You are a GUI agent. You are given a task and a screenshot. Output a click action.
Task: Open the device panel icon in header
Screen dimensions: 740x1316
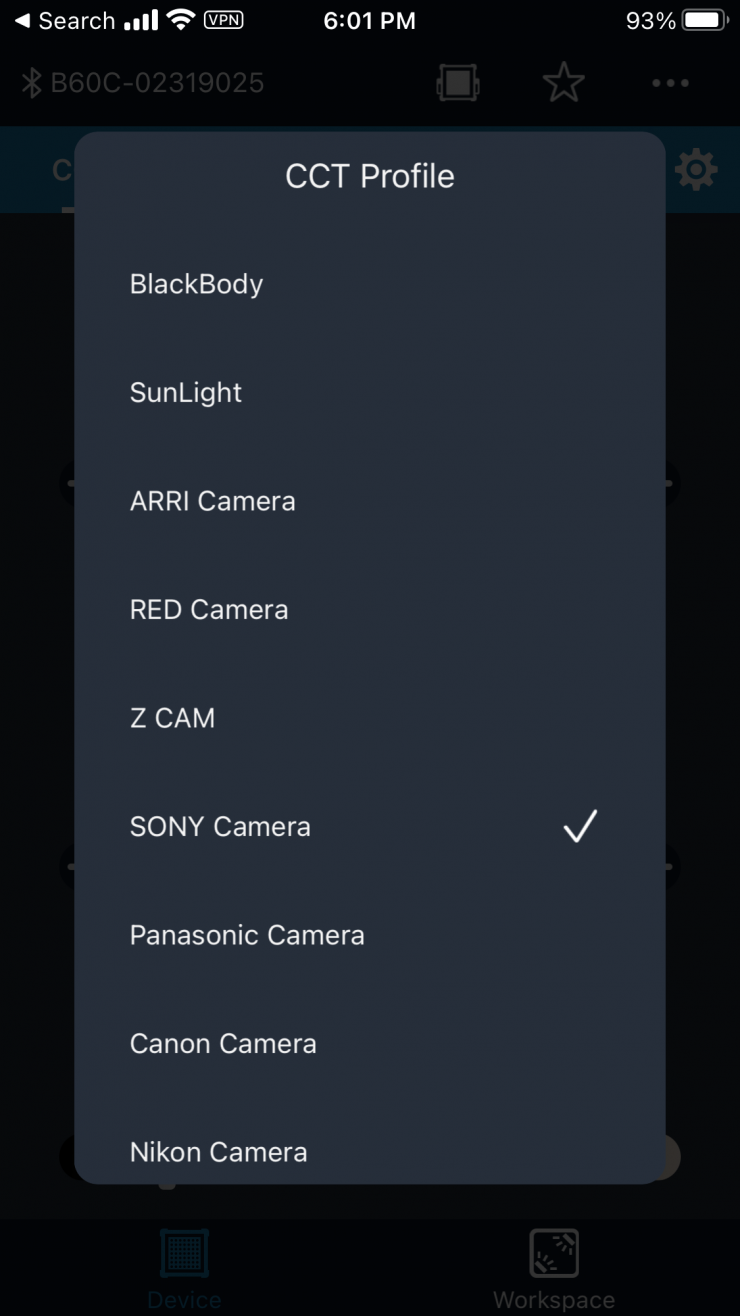[458, 83]
